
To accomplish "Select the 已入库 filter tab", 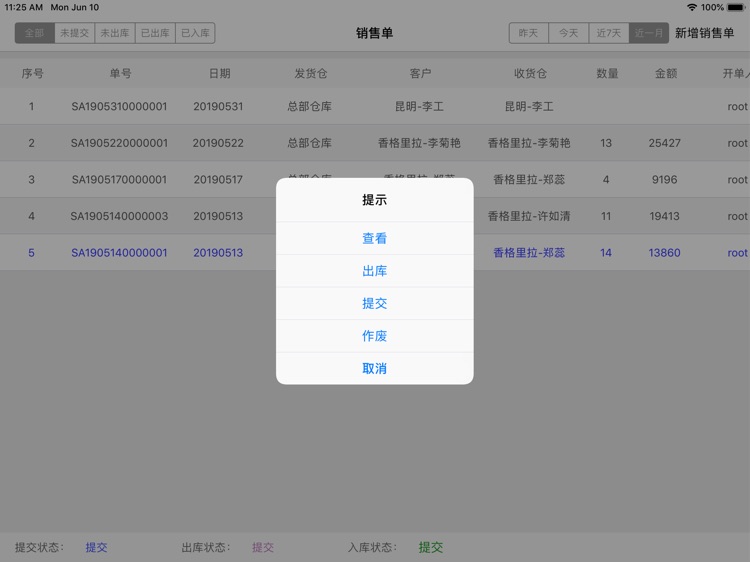I will [195, 33].
